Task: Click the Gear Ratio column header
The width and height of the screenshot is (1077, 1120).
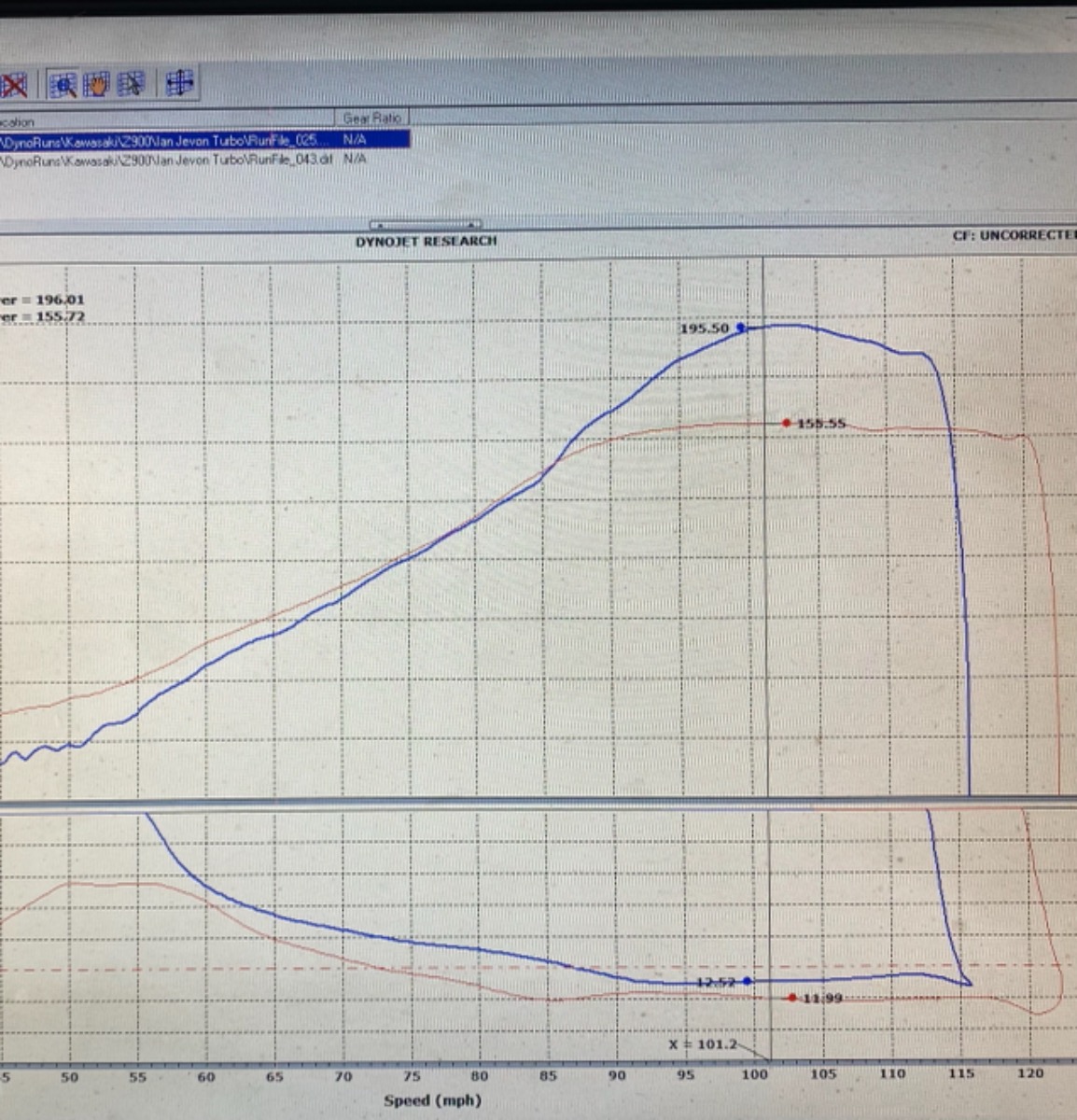Action: tap(371, 119)
